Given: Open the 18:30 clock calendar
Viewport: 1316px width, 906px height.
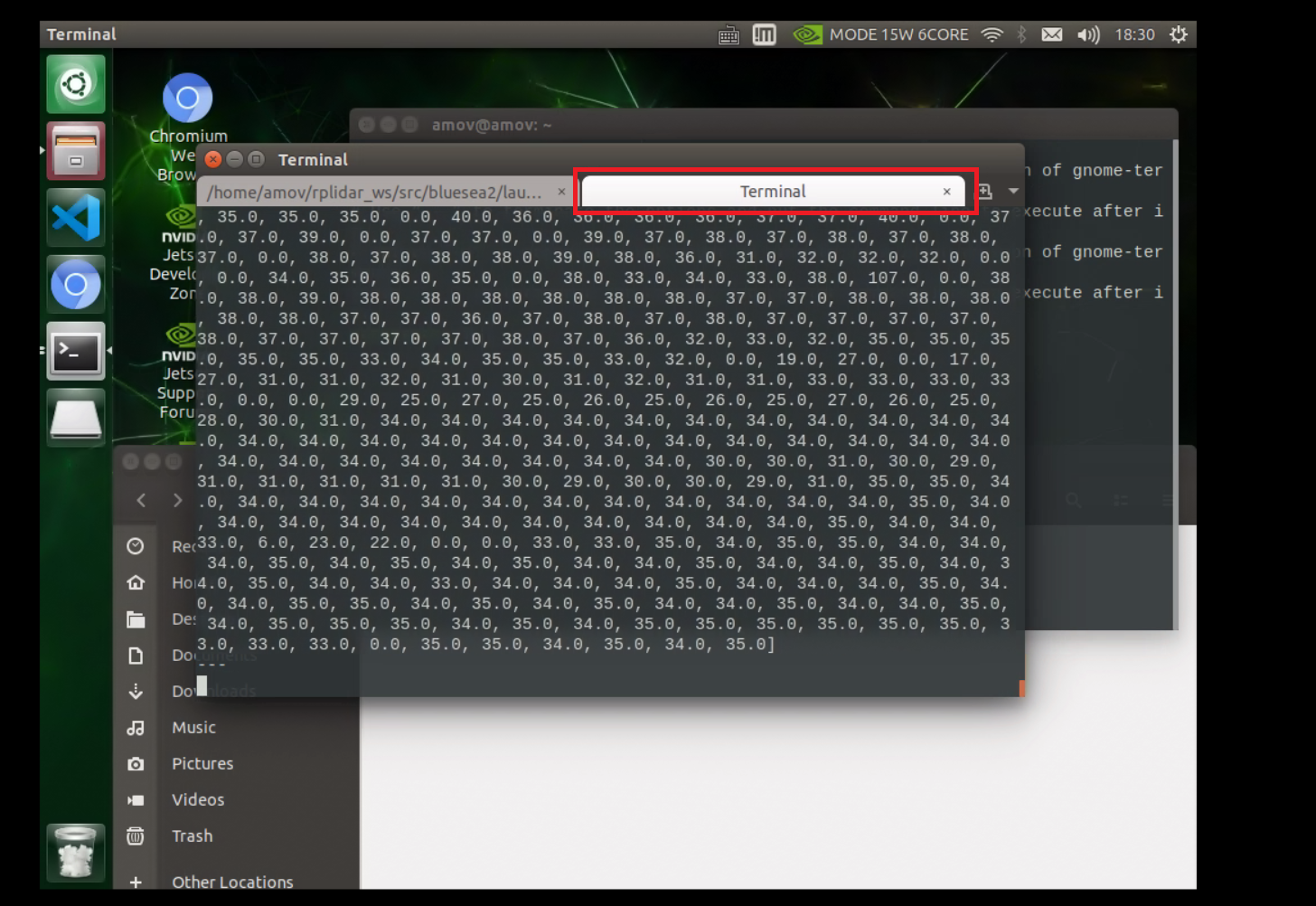Looking at the screenshot, I should coord(1134,34).
